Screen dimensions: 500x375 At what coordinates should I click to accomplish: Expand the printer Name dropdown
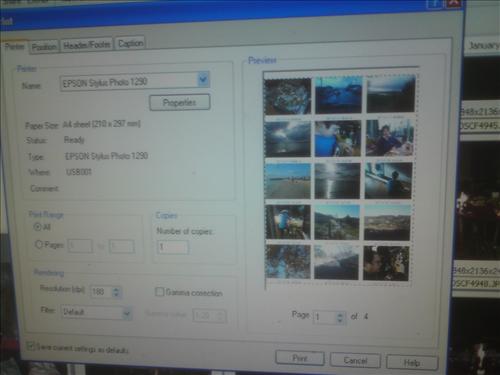click(203, 80)
